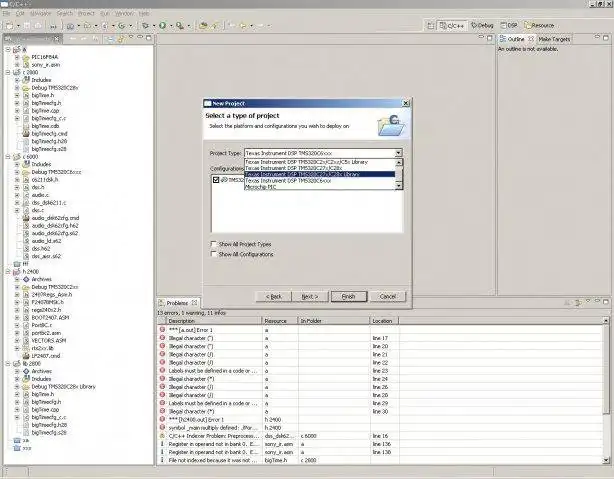Select the Make Targets tab

tap(554, 39)
